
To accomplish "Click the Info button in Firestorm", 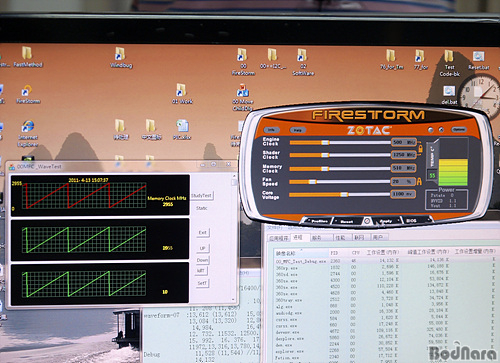I will 271,130.
